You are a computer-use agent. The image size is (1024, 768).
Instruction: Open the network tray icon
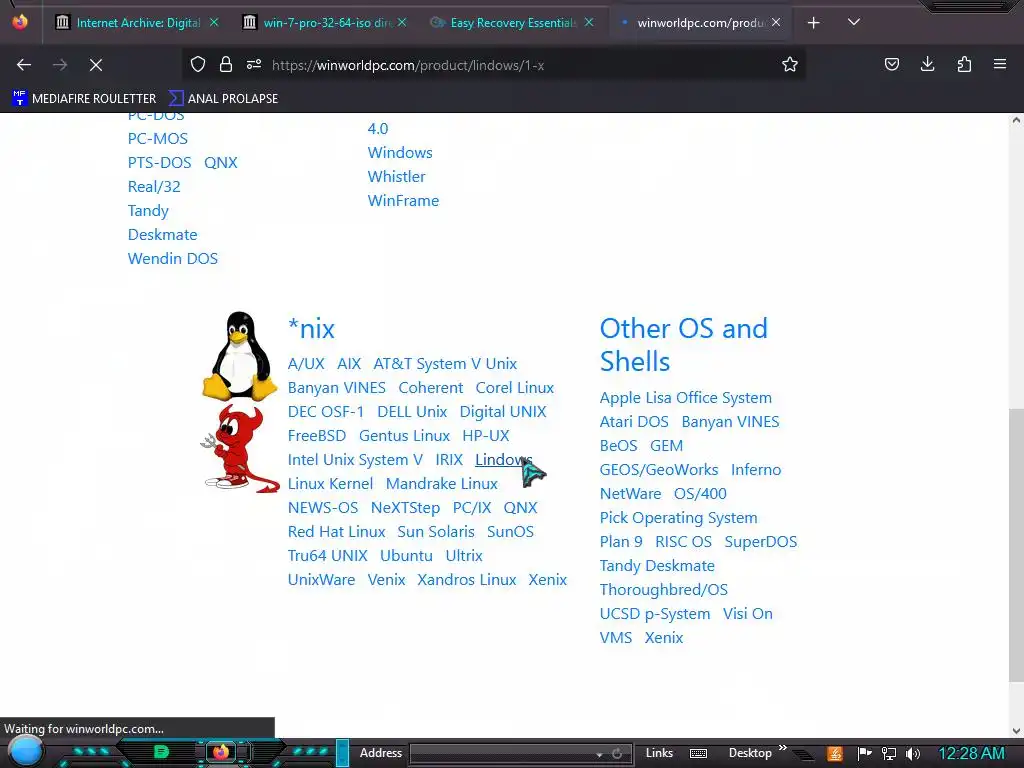889,754
